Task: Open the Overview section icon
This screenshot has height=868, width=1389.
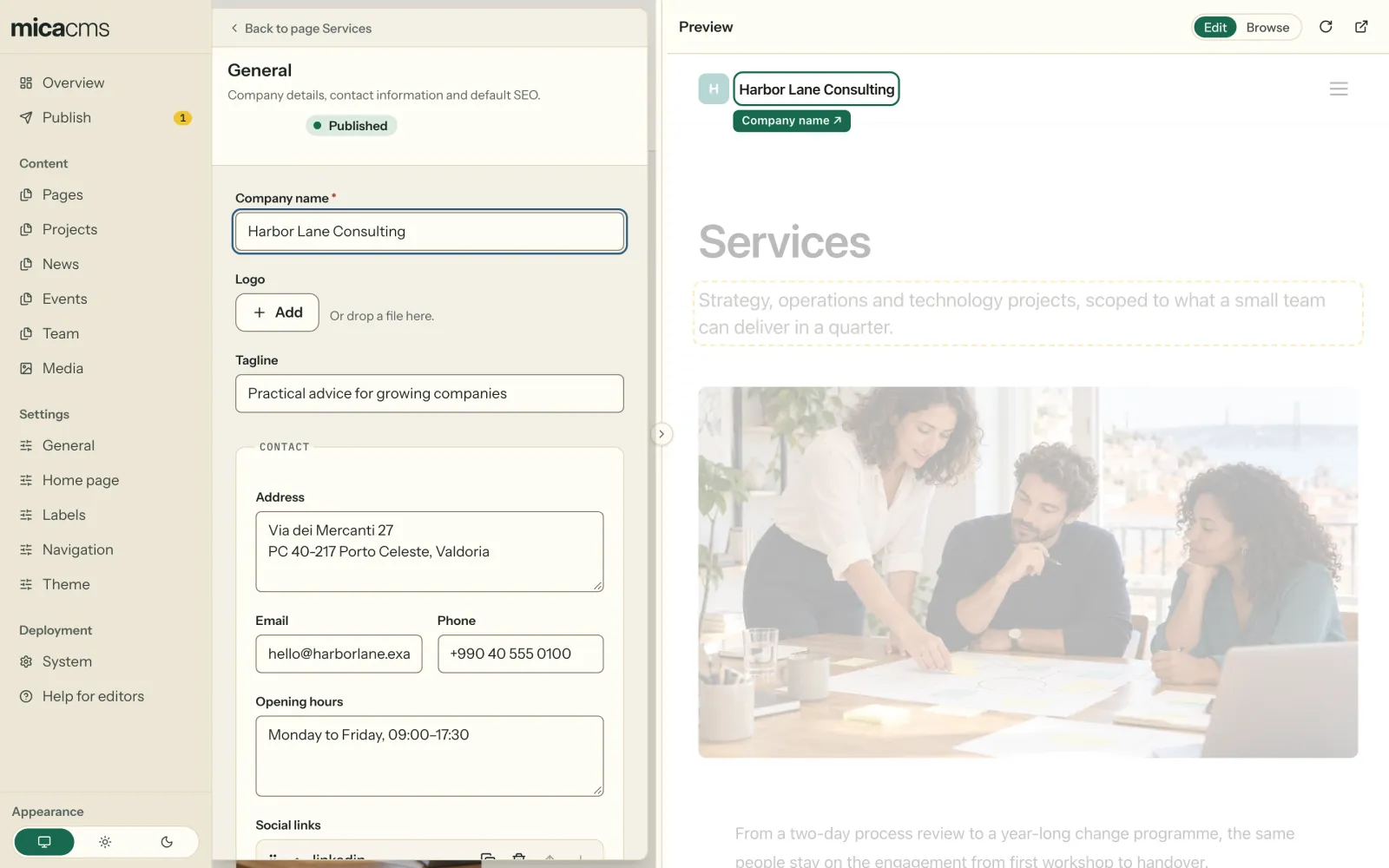Action: 26,82
